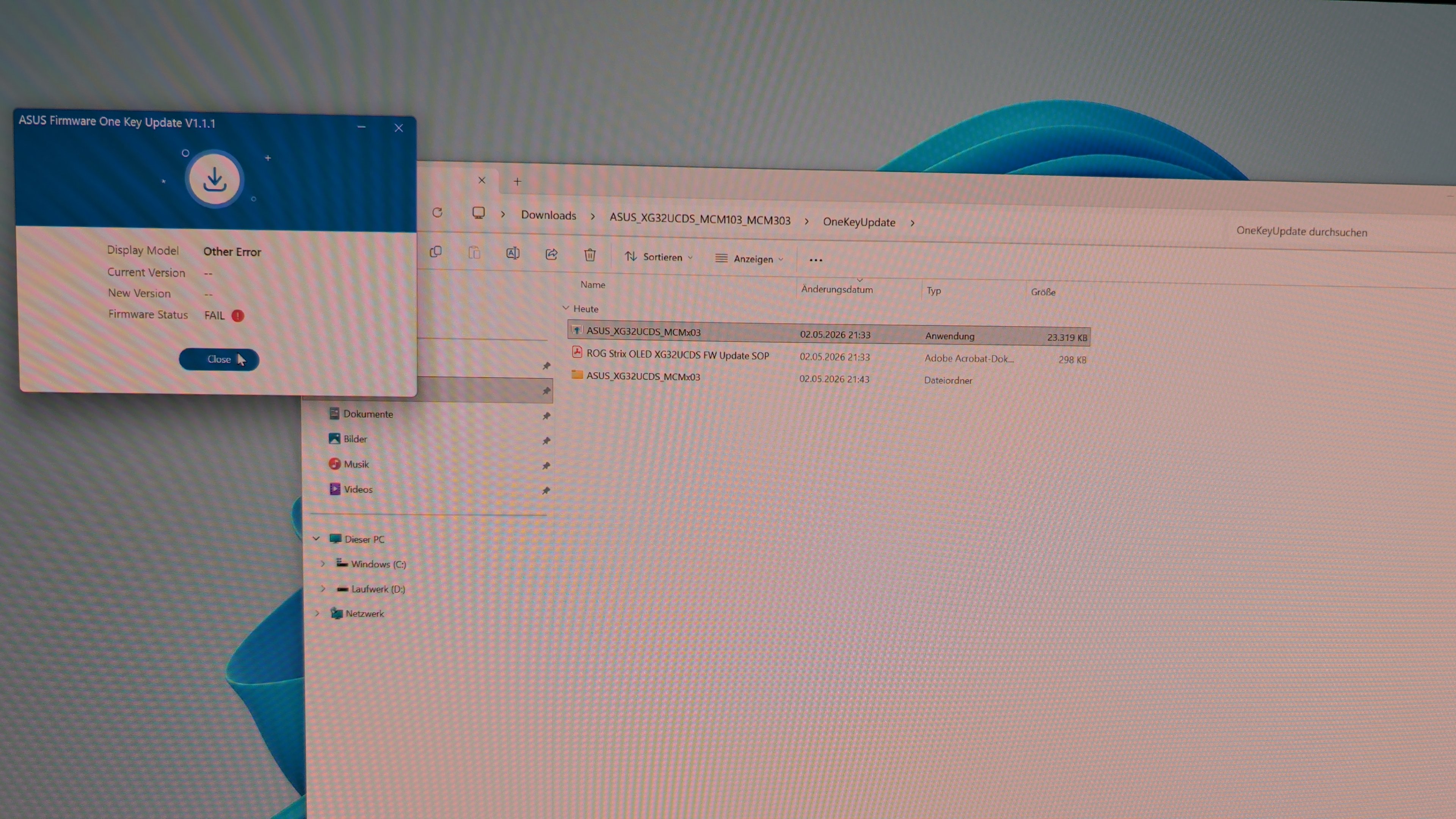Viewport: 1456px width, 819px height.
Task: Open Videos in the sidebar
Action: click(358, 490)
